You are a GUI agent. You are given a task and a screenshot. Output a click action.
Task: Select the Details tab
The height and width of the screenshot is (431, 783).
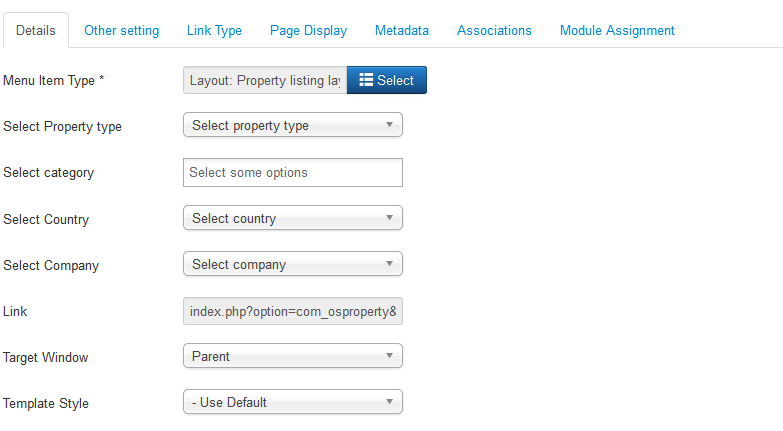pyautogui.click(x=36, y=30)
